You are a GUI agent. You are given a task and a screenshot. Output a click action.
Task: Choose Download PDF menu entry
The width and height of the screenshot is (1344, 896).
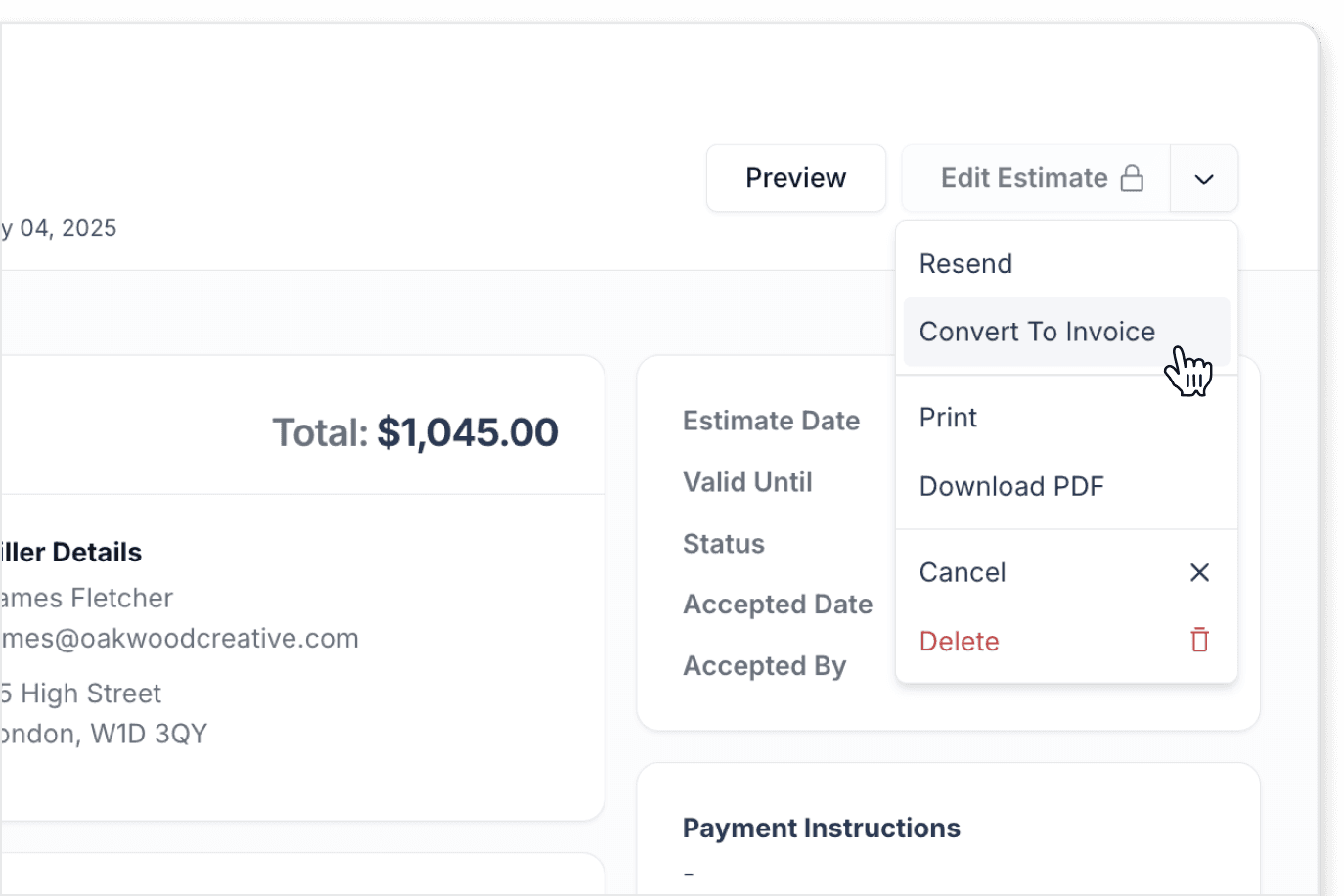1066,486
